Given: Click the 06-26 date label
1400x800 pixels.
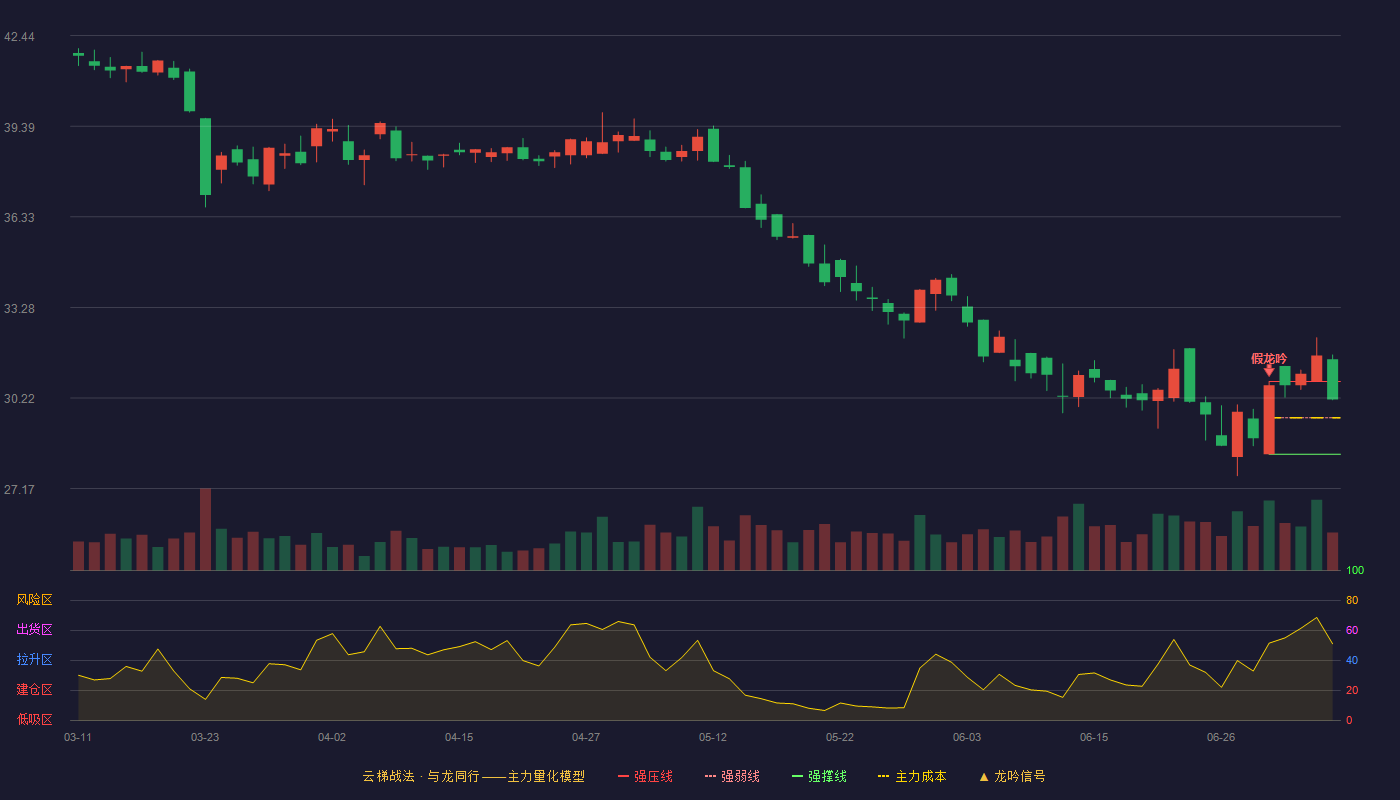Looking at the screenshot, I should (x=1221, y=737).
